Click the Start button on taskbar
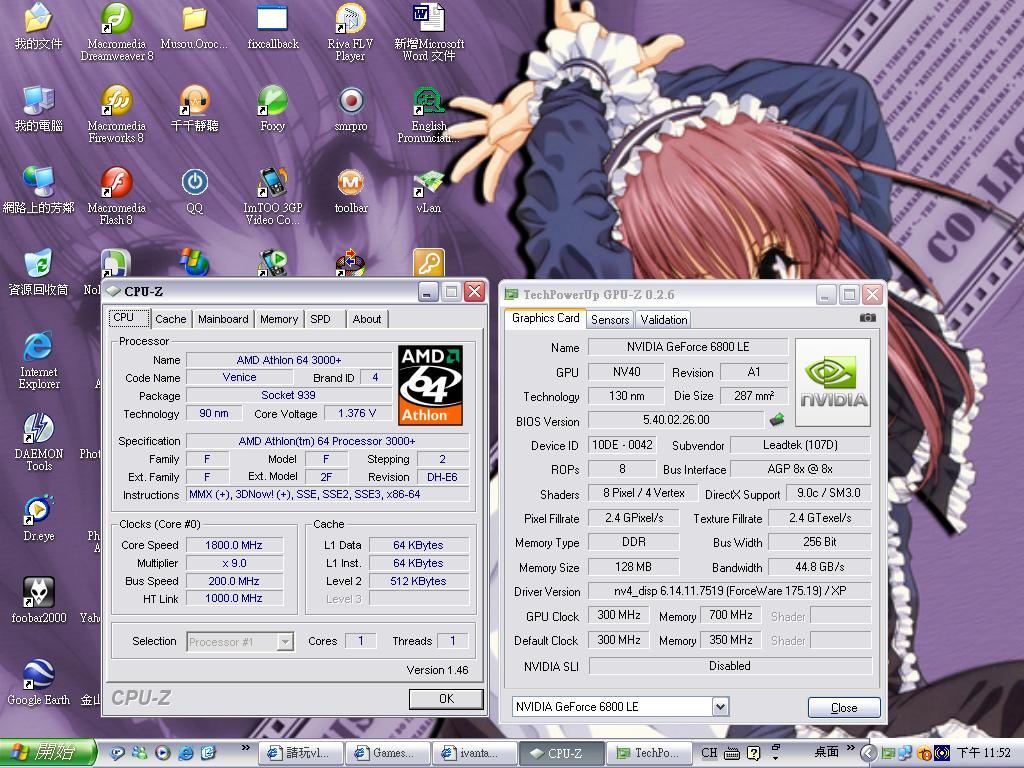Image resolution: width=1024 pixels, height=768 pixels. coord(48,752)
